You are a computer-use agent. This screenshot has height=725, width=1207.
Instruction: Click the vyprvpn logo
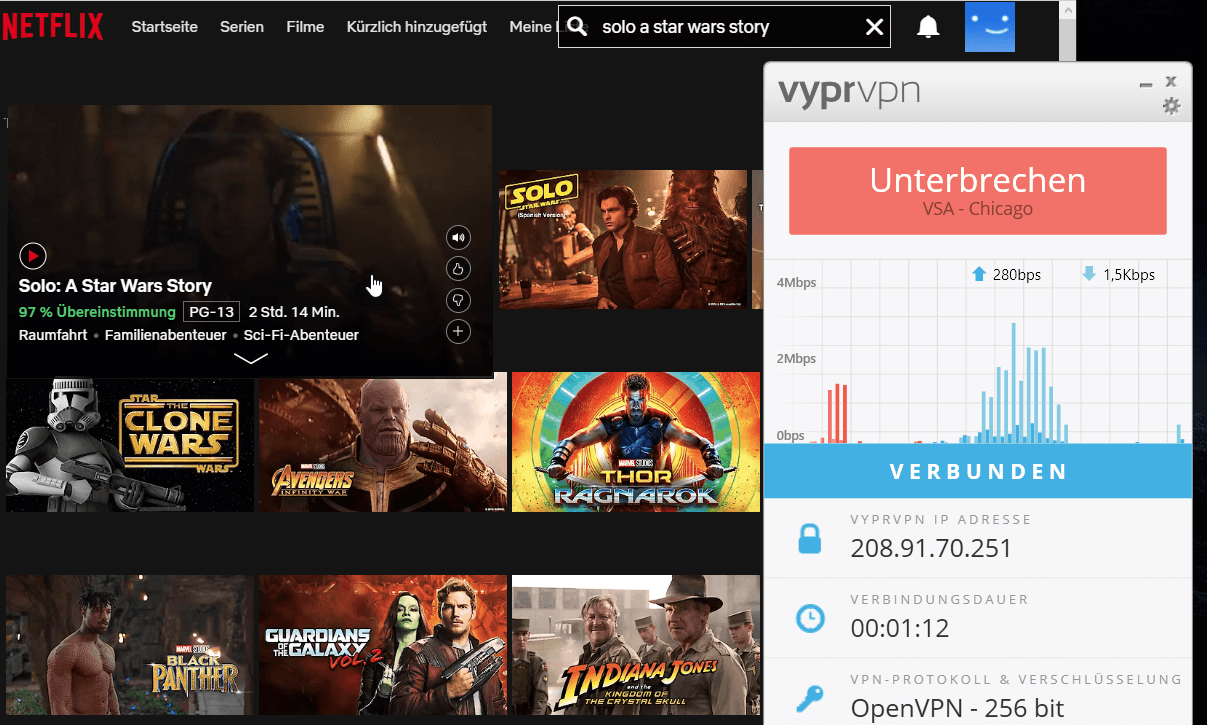point(849,92)
